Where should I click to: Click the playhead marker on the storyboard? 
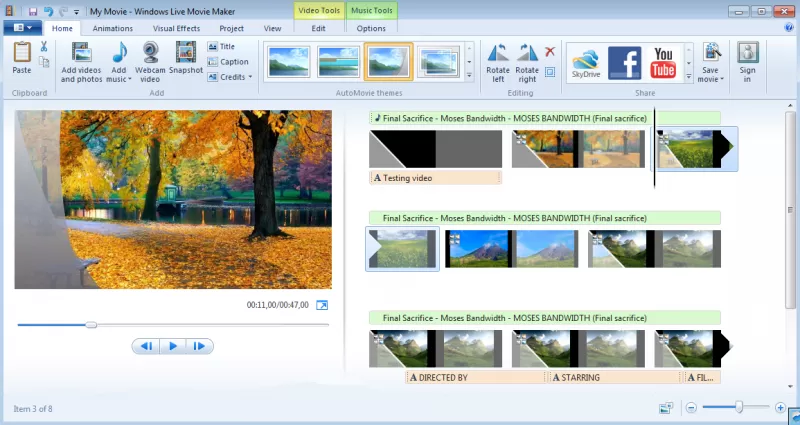(x=655, y=148)
